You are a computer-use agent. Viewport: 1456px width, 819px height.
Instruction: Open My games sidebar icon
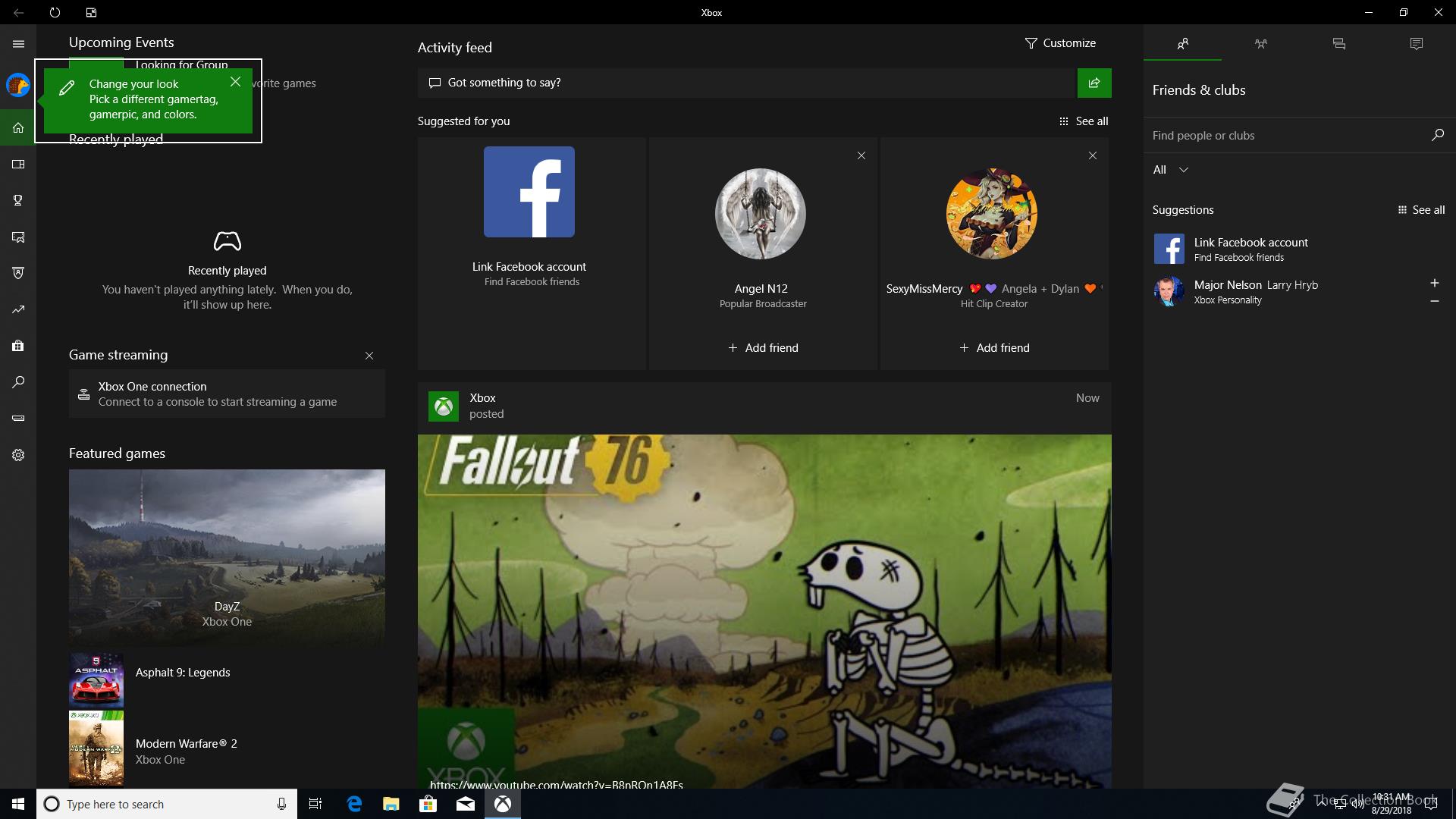18,165
